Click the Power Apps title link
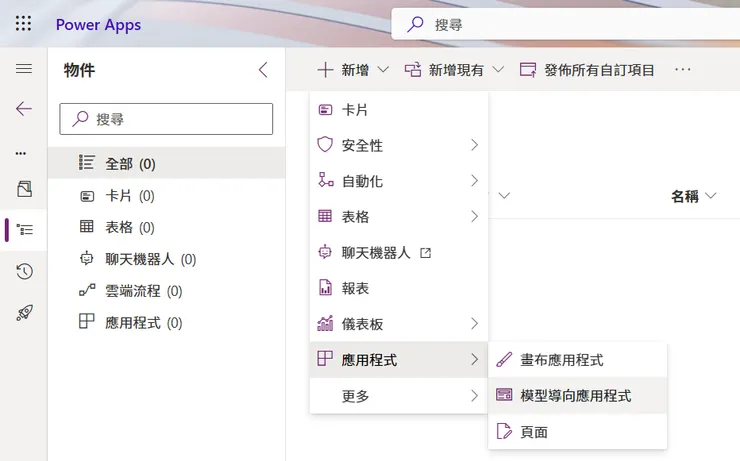The width and height of the screenshot is (740, 461). pyautogui.click(x=98, y=24)
